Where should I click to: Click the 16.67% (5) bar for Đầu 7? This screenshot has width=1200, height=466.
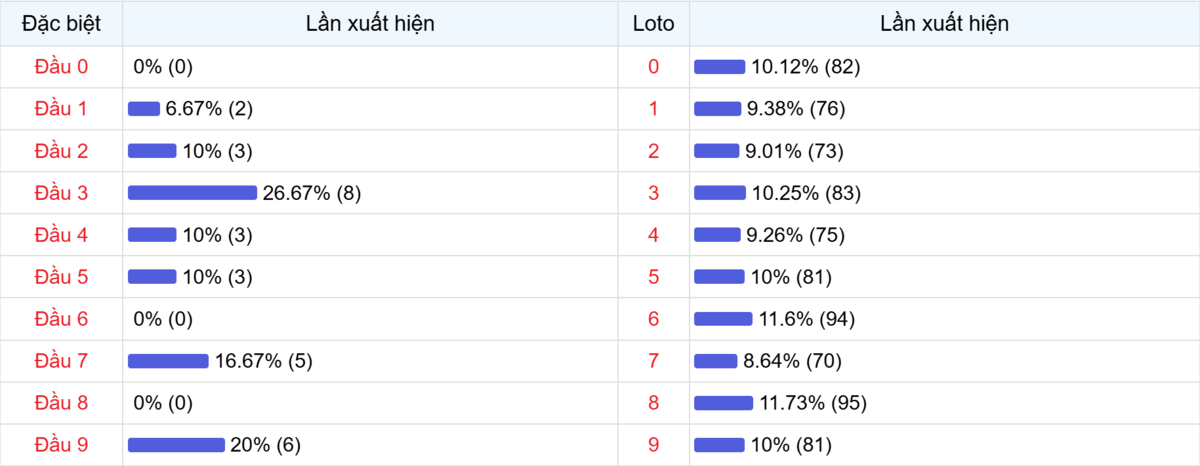[x=168, y=361]
